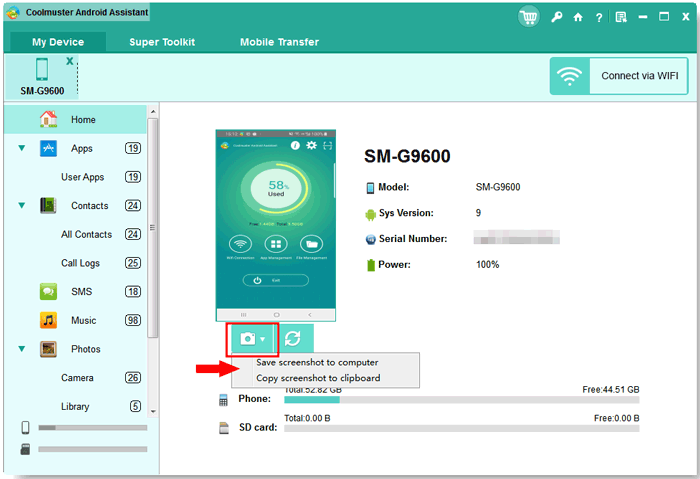Image resolution: width=700 pixels, height=479 pixels.
Task: Click the sidebar phone storage bar
Action: click(92, 428)
